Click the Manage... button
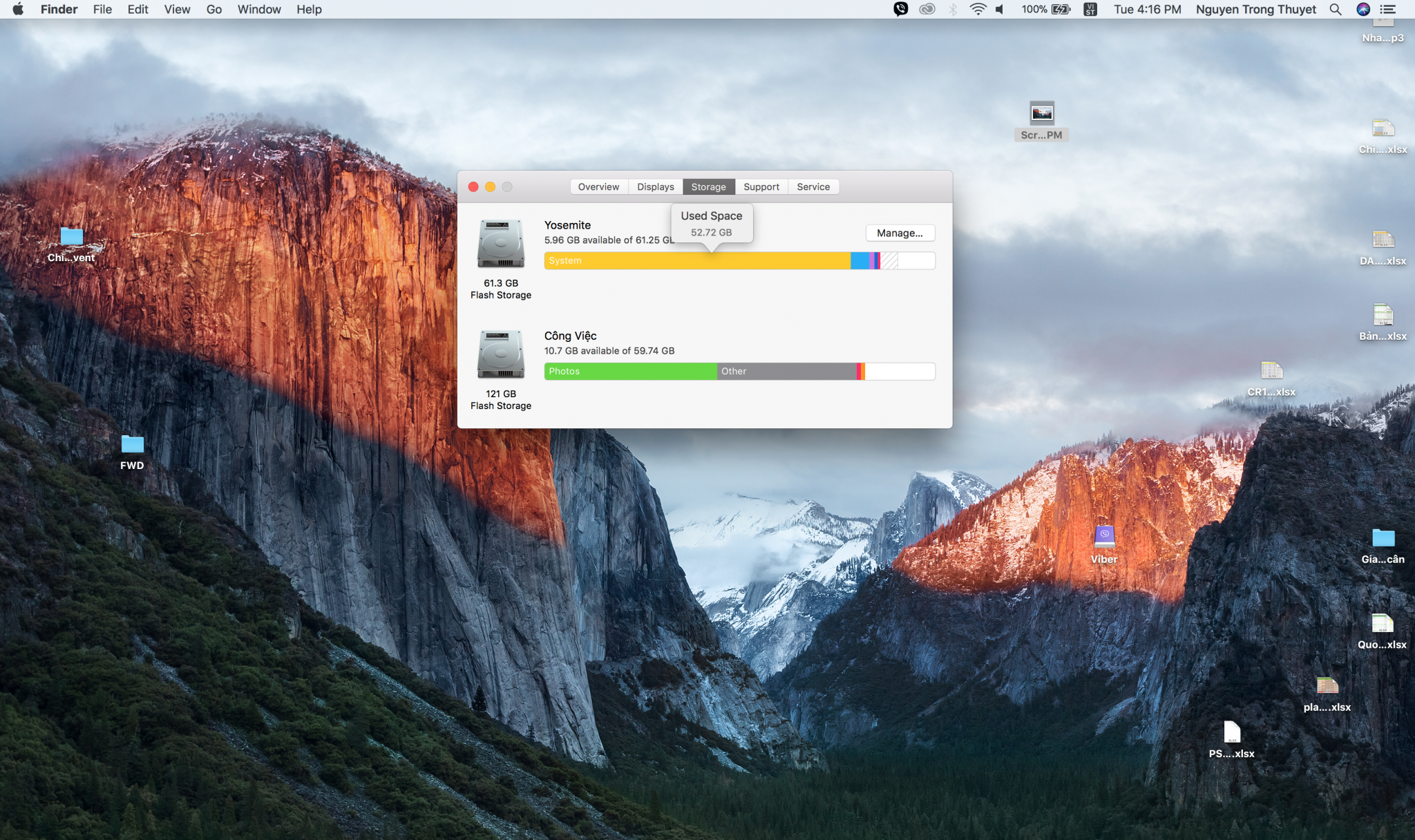 pyautogui.click(x=900, y=233)
